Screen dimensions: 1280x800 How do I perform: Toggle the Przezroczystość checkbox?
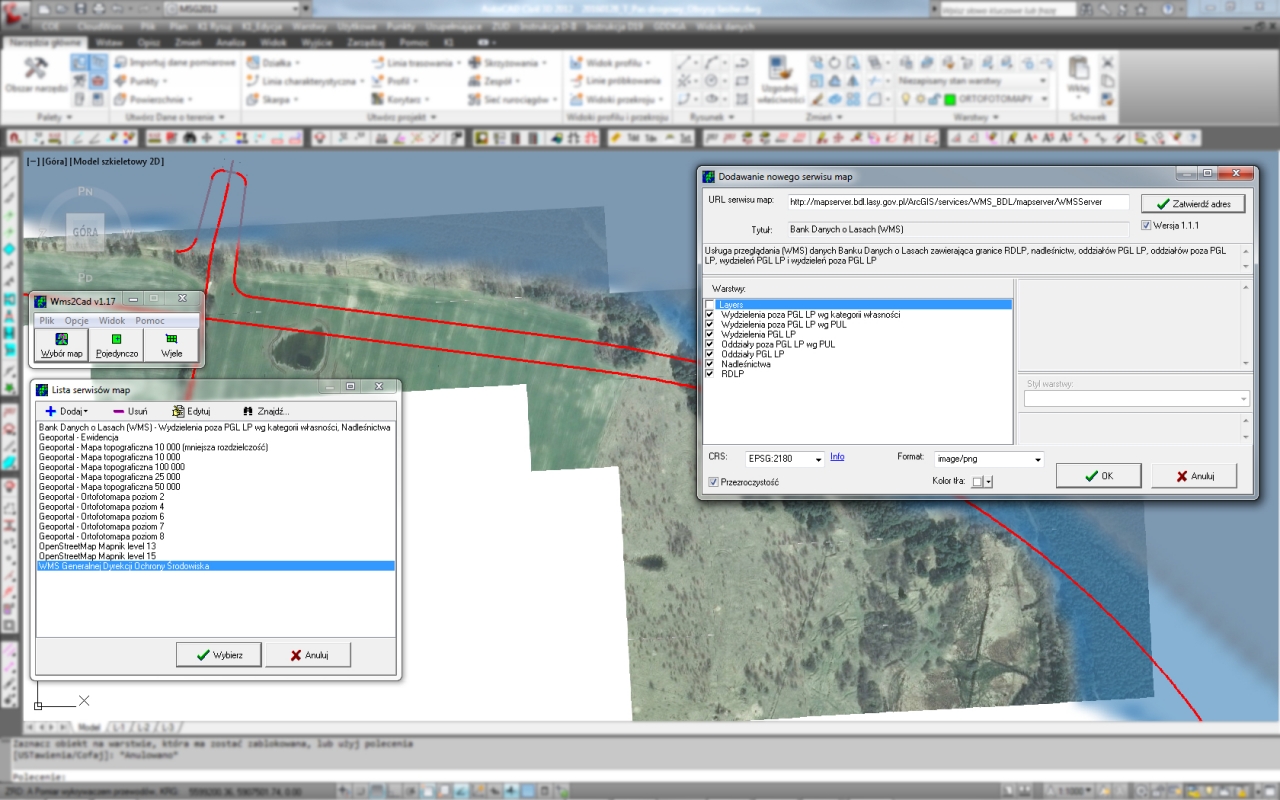click(x=713, y=482)
